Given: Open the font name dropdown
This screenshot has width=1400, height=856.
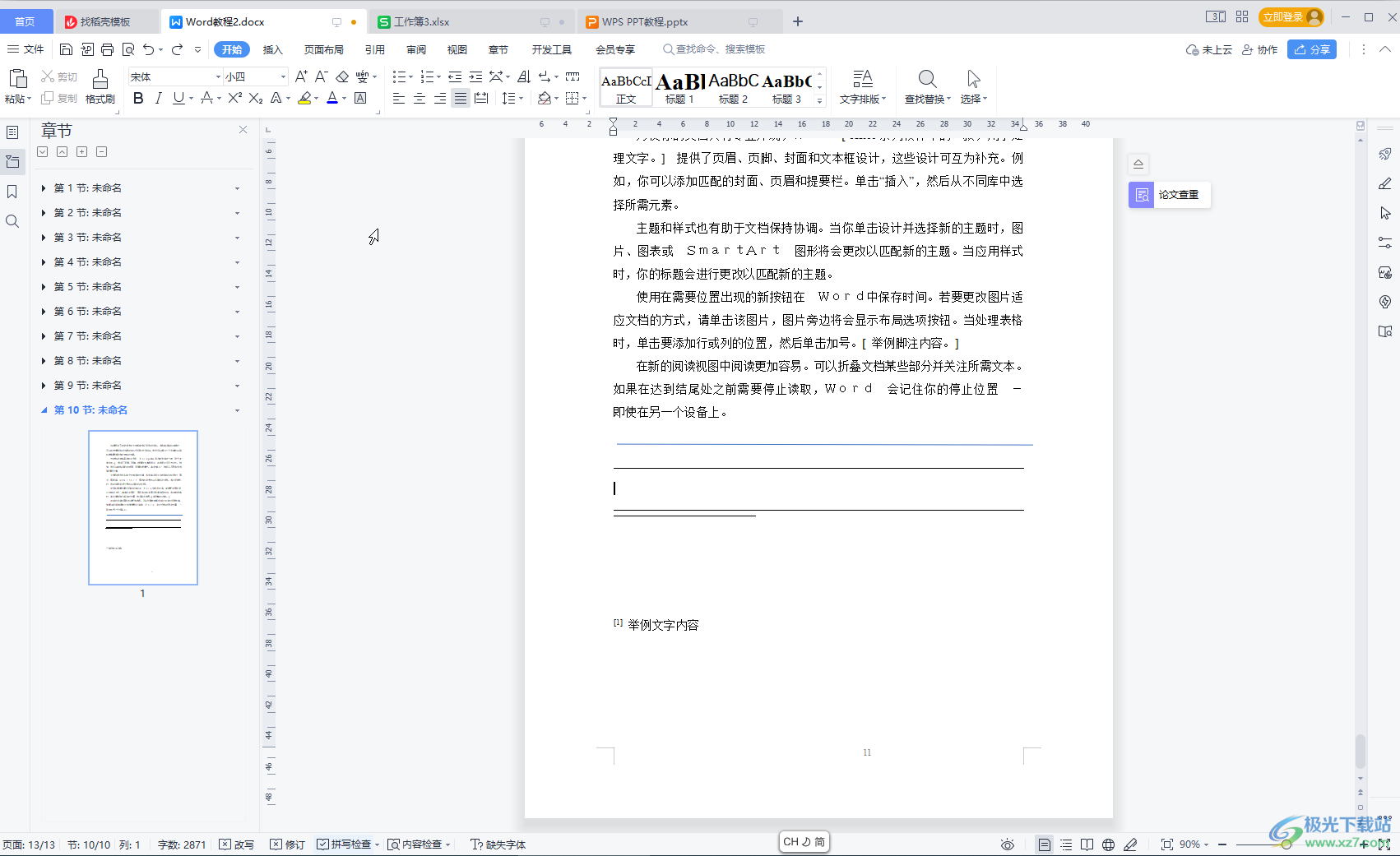Looking at the screenshot, I should pyautogui.click(x=218, y=76).
